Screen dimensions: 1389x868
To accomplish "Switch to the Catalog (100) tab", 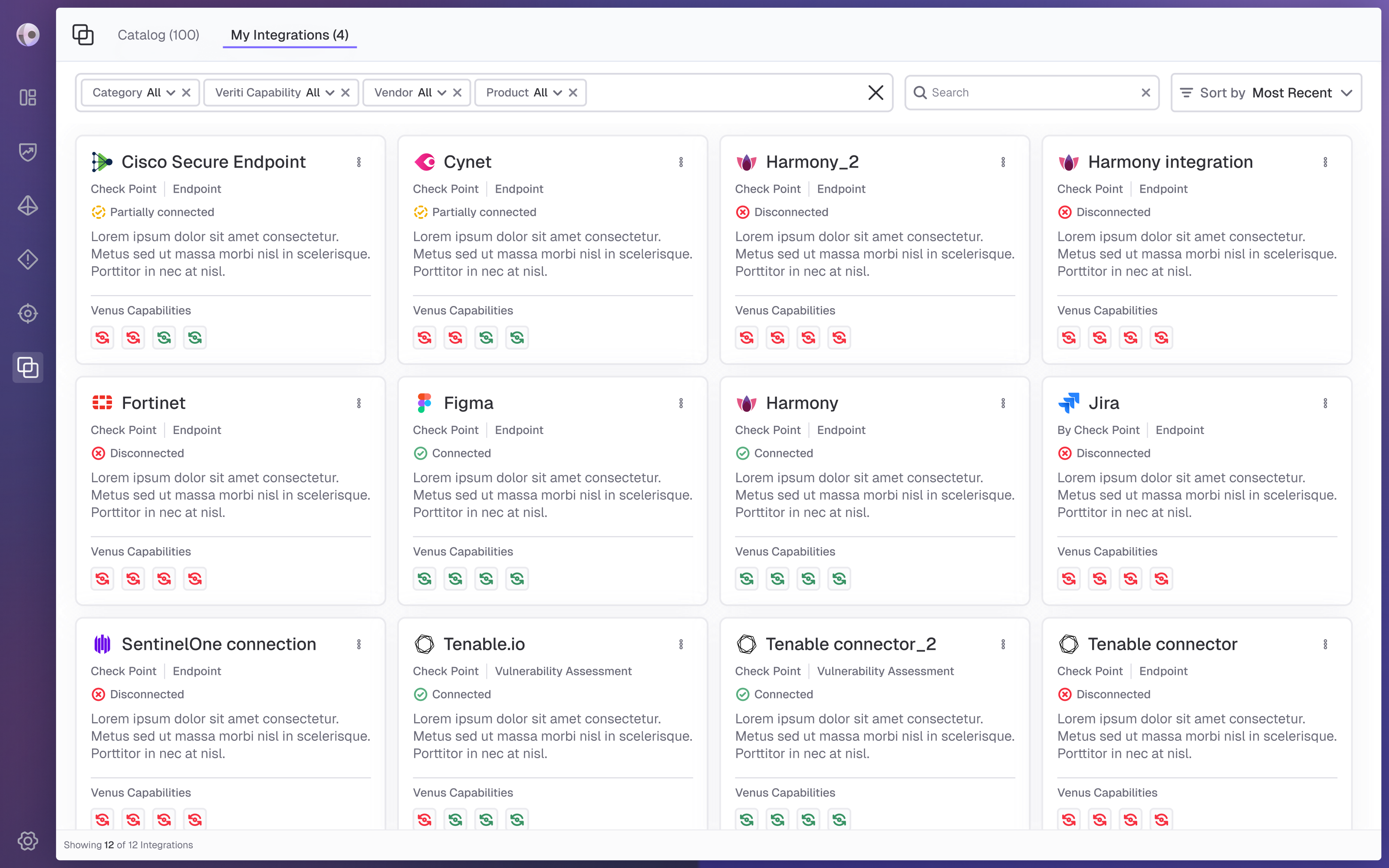I will (158, 35).
